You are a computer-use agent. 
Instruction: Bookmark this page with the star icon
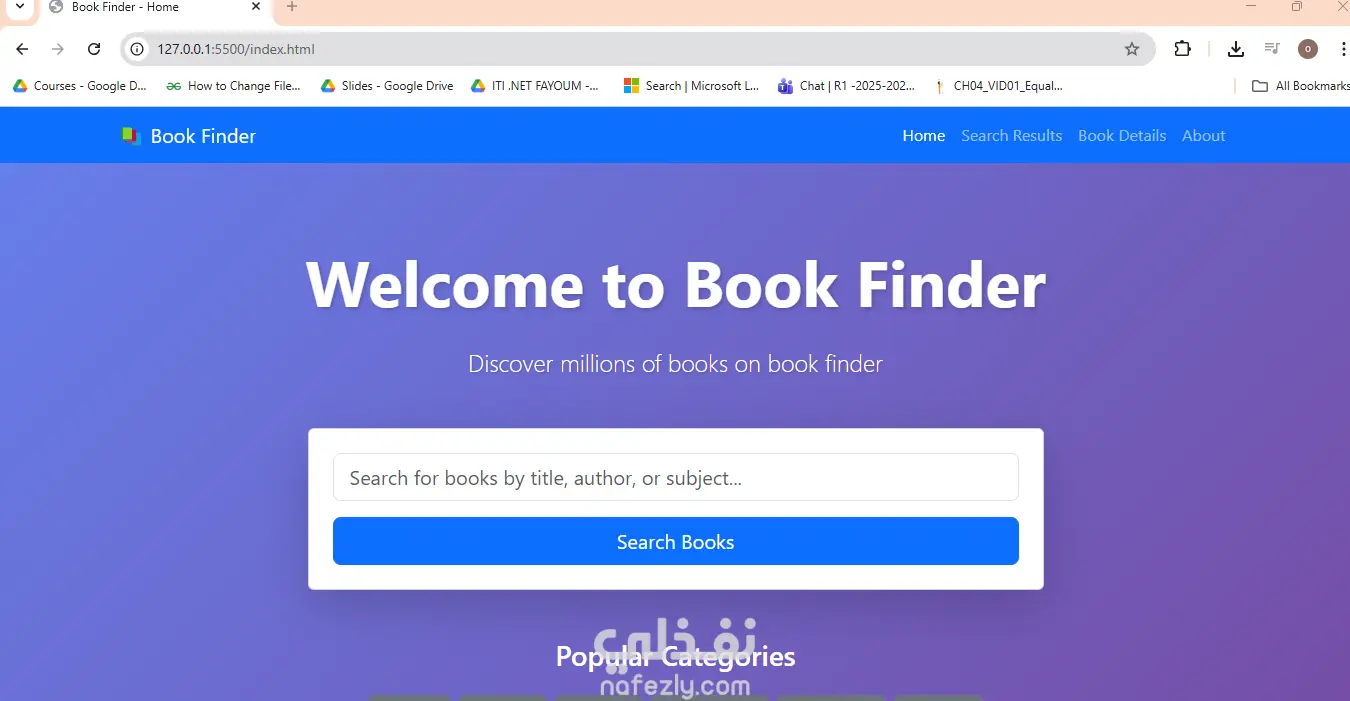(1132, 49)
